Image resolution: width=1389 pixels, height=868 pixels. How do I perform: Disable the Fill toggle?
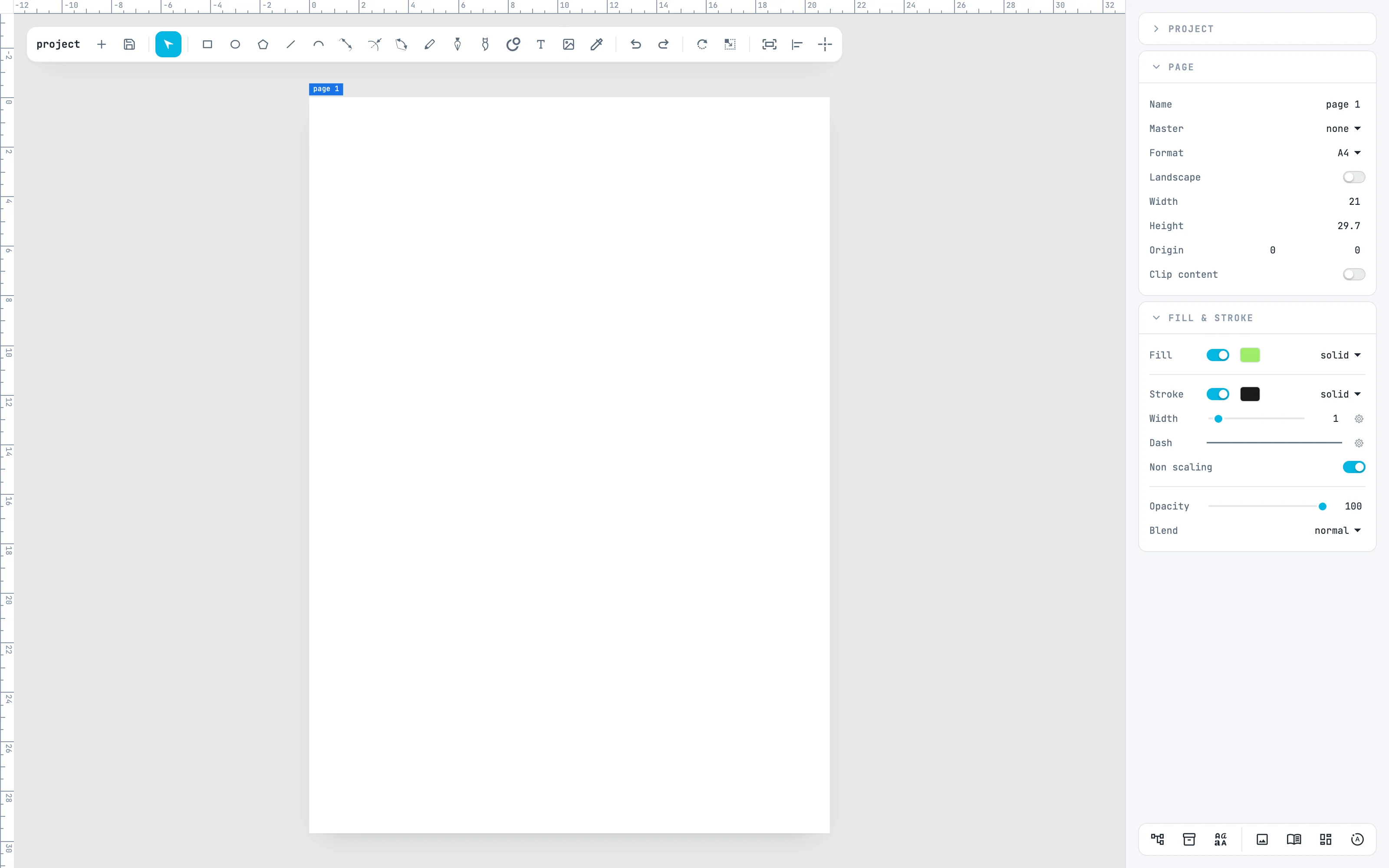tap(1218, 355)
